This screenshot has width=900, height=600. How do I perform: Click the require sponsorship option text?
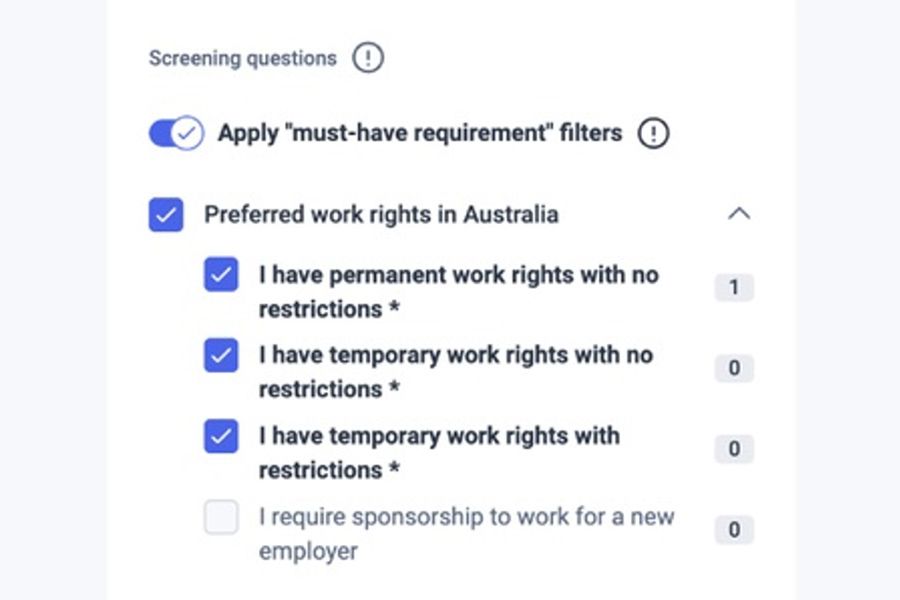click(x=466, y=533)
